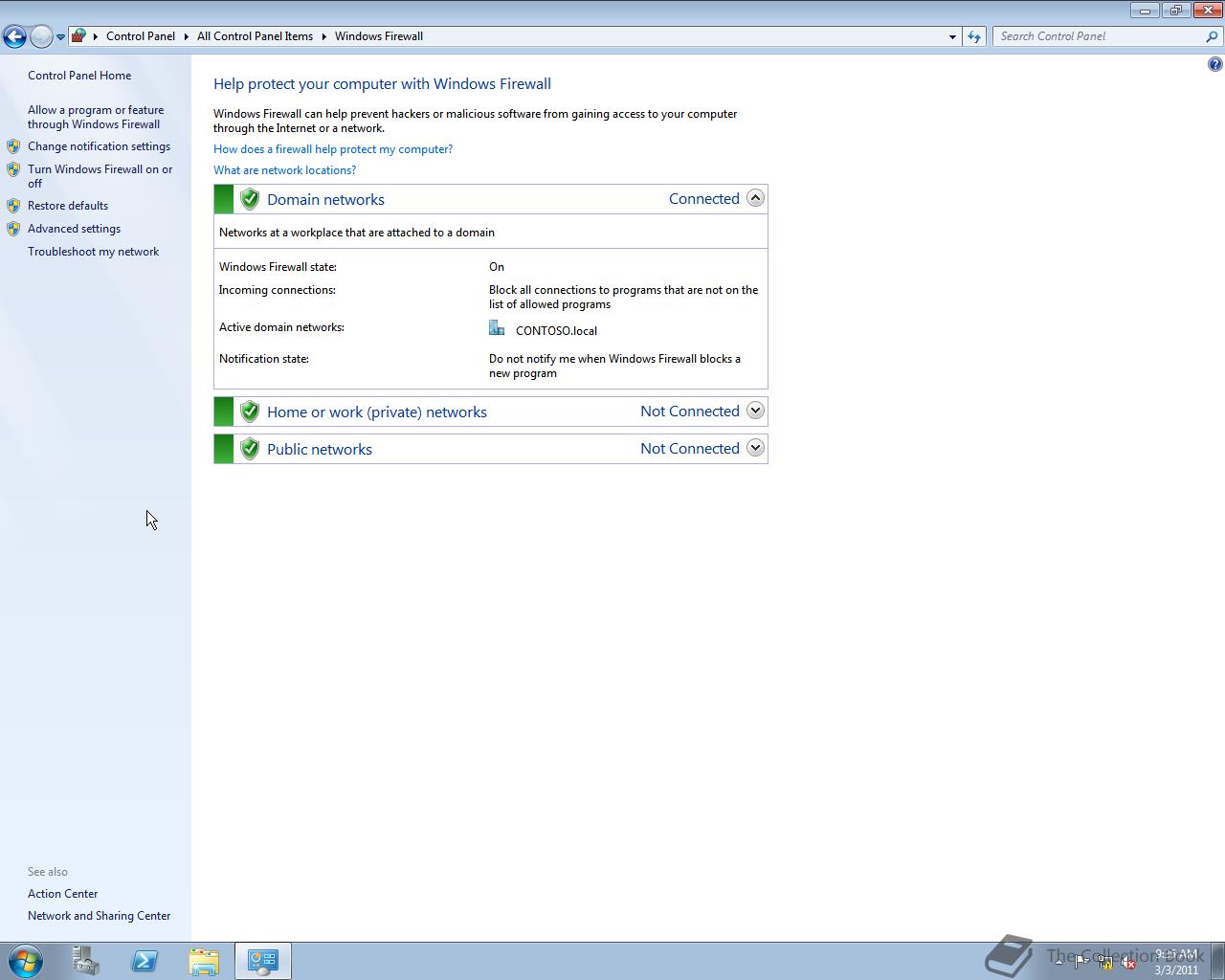1225x980 pixels.
Task: Click the shield icon beside Advanced settings
Action: tap(13, 228)
